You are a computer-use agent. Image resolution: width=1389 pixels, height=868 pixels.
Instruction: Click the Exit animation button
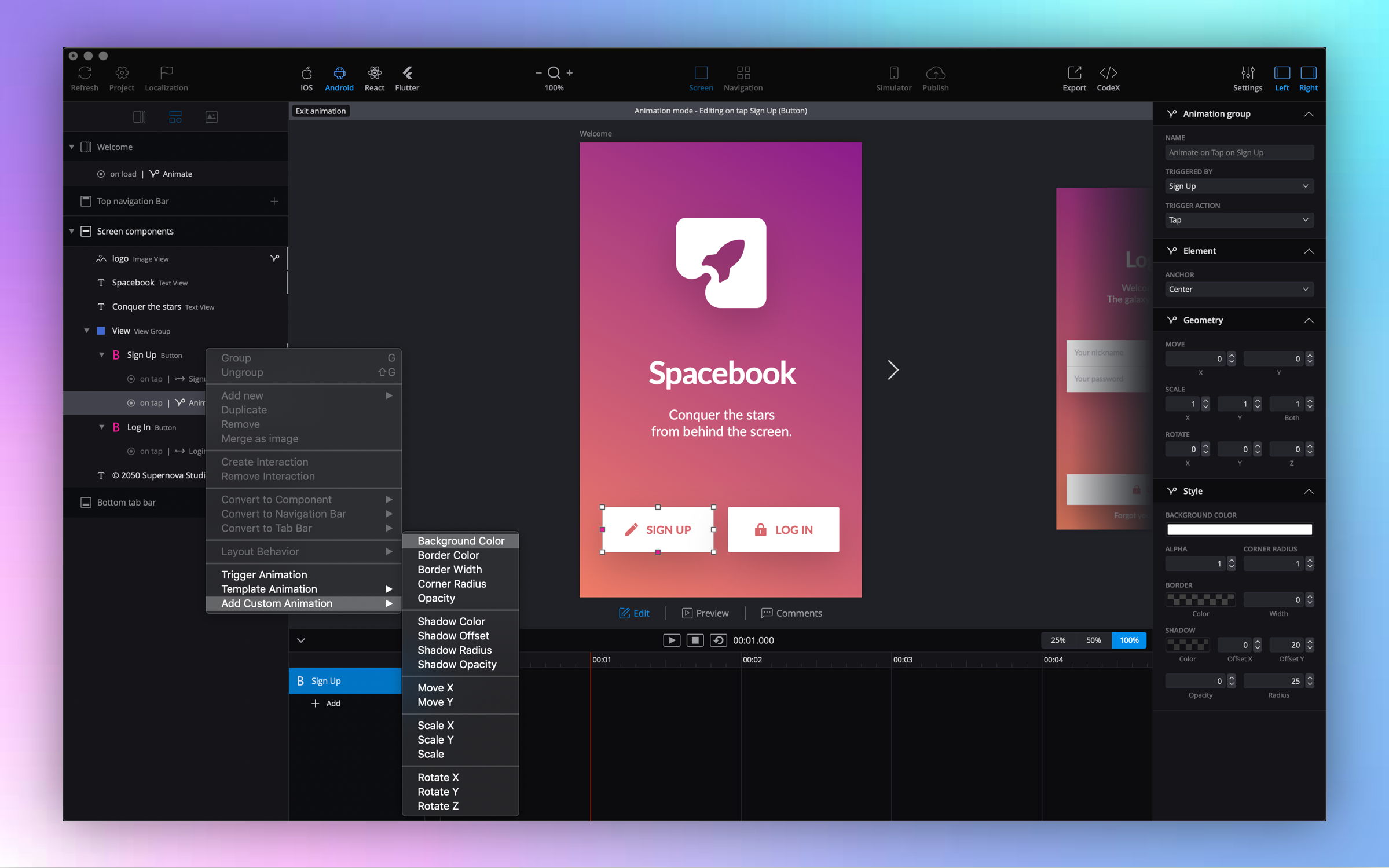tap(320, 111)
